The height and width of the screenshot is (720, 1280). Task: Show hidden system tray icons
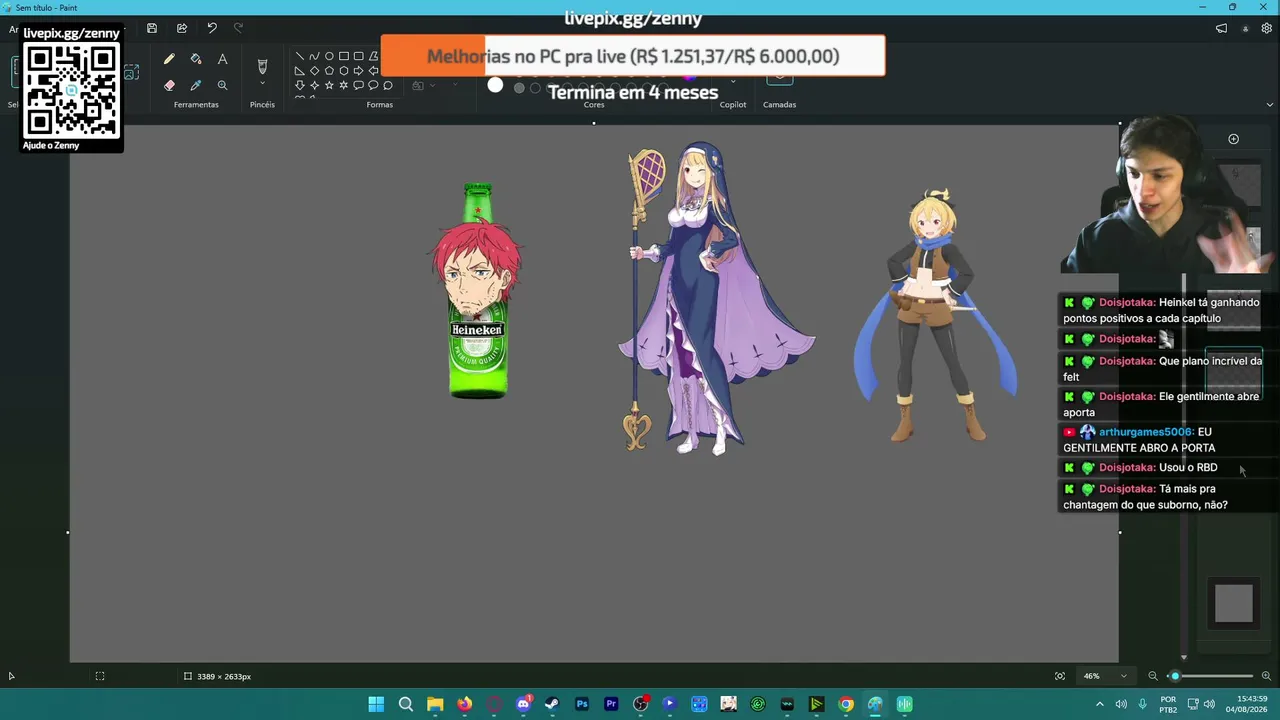[x=1100, y=704]
